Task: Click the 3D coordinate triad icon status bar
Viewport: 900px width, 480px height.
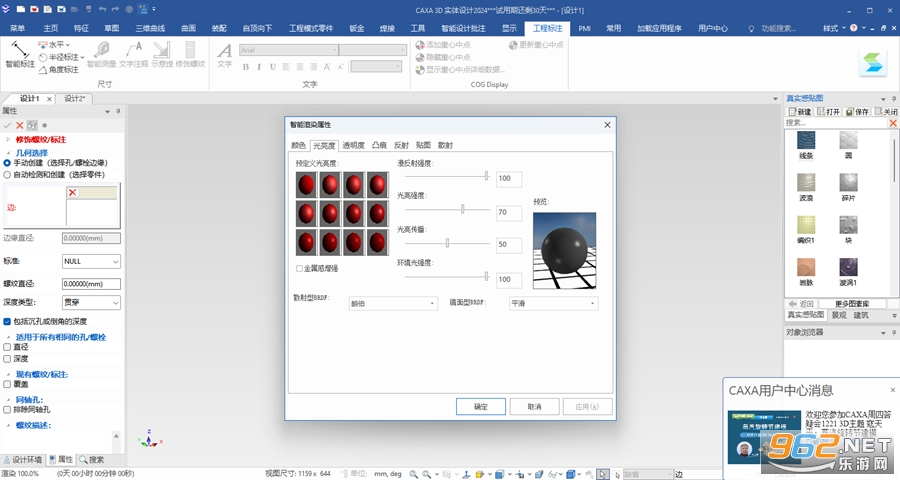Action: 466,474
